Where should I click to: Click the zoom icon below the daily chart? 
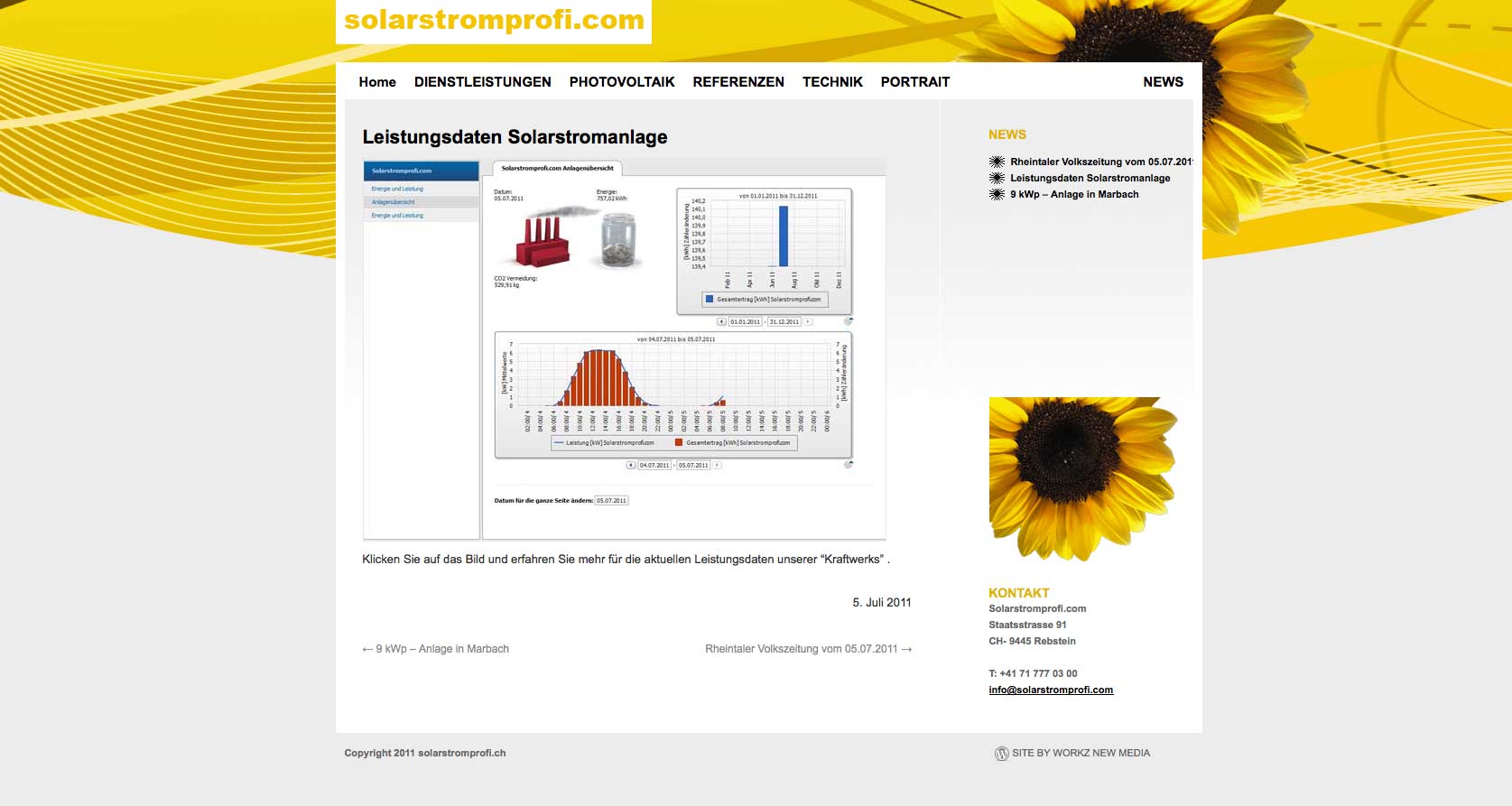[x=849, y=465]
